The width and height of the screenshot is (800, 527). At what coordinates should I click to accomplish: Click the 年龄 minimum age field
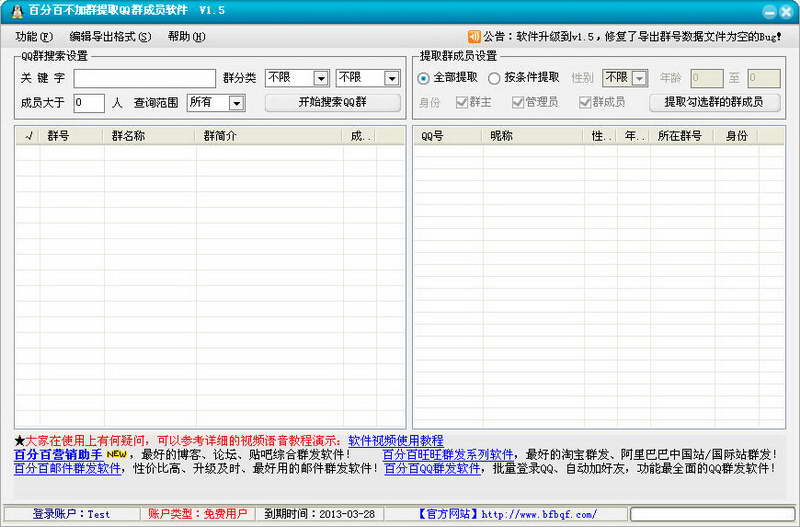(x=707, y=78)
